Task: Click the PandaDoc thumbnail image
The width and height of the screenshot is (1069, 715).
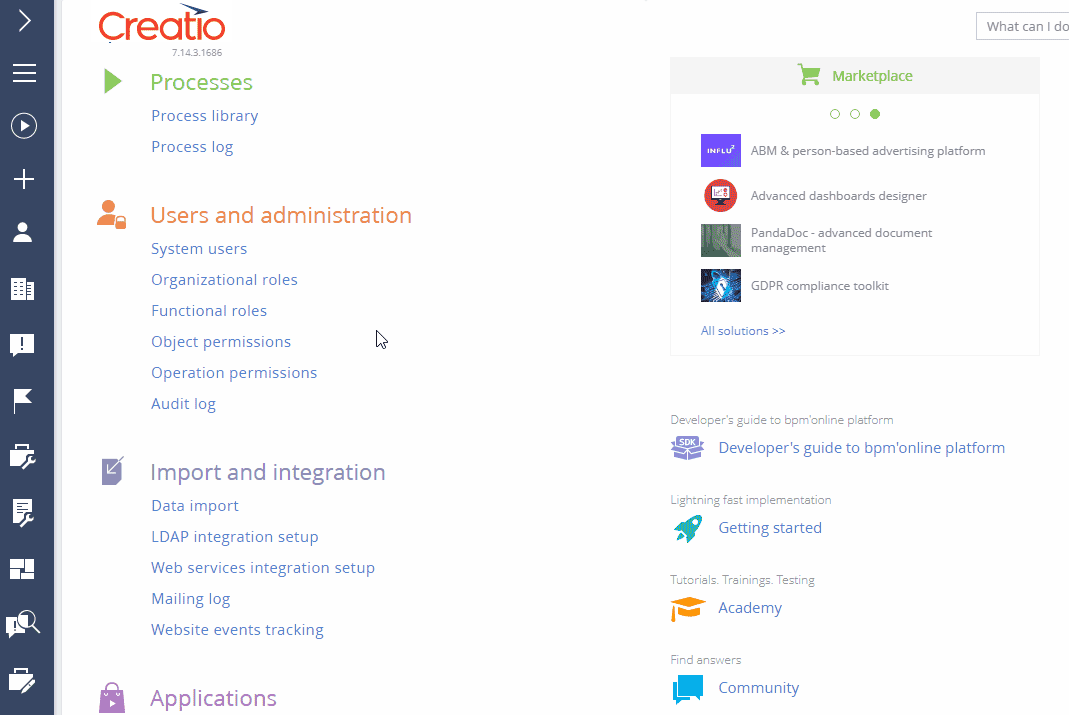Action: tap(721, 241)
